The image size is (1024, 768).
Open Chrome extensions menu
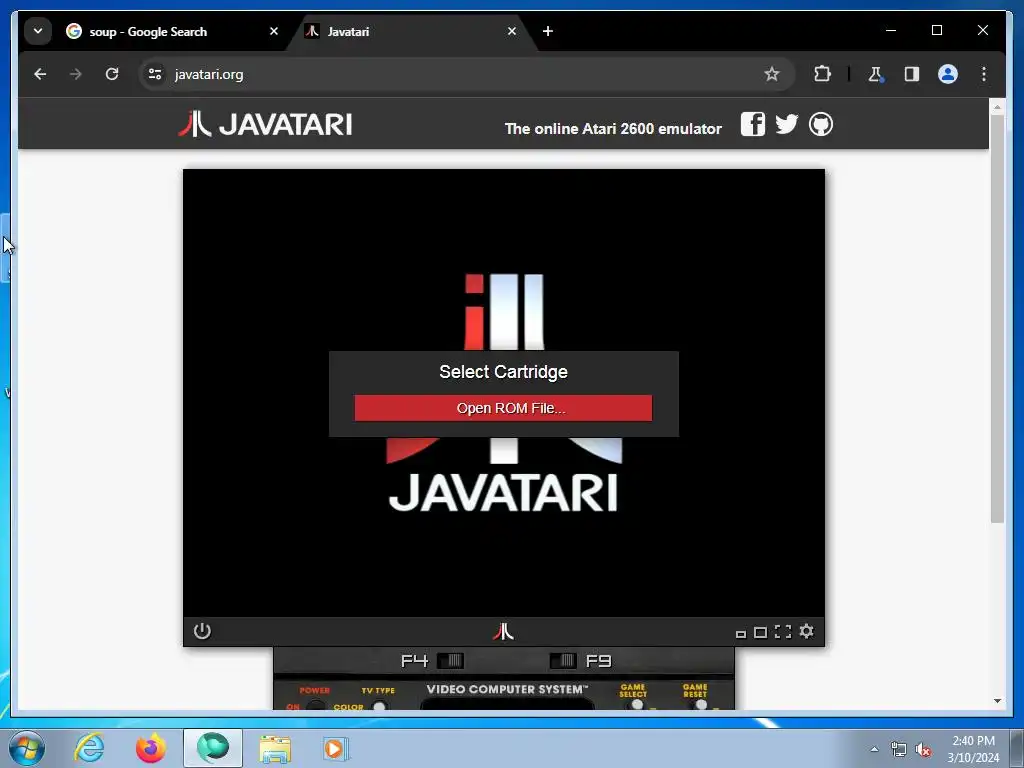pyautogui.click(x=822, y=74)
